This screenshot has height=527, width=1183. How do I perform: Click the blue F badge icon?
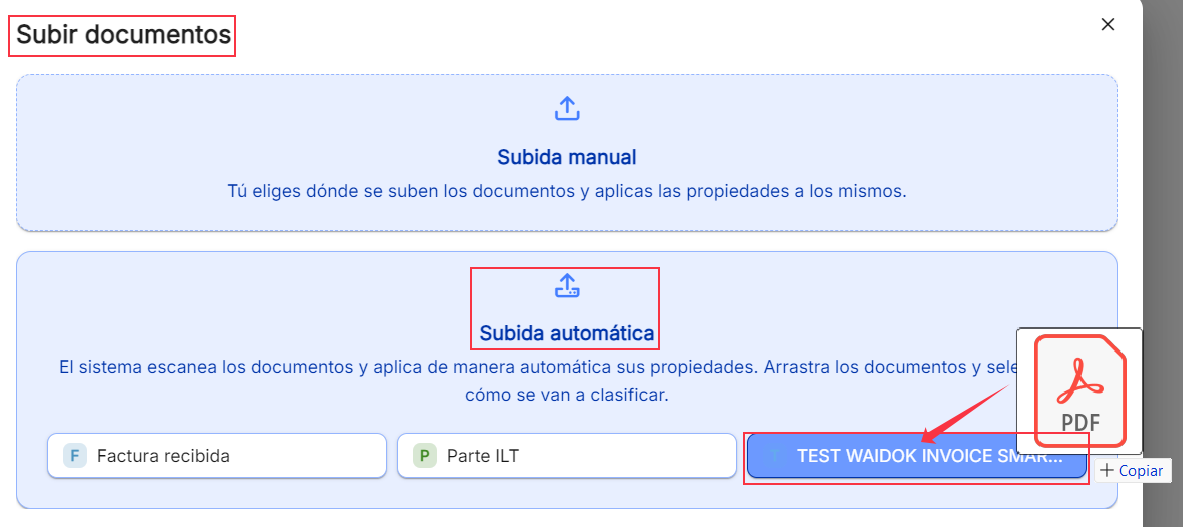(75, 455)
